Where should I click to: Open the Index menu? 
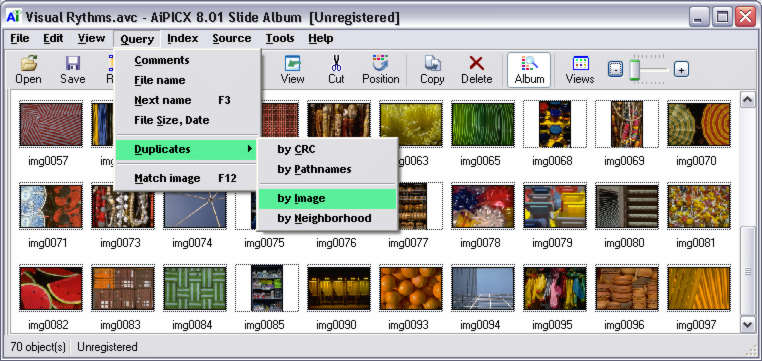coord(182,38)
